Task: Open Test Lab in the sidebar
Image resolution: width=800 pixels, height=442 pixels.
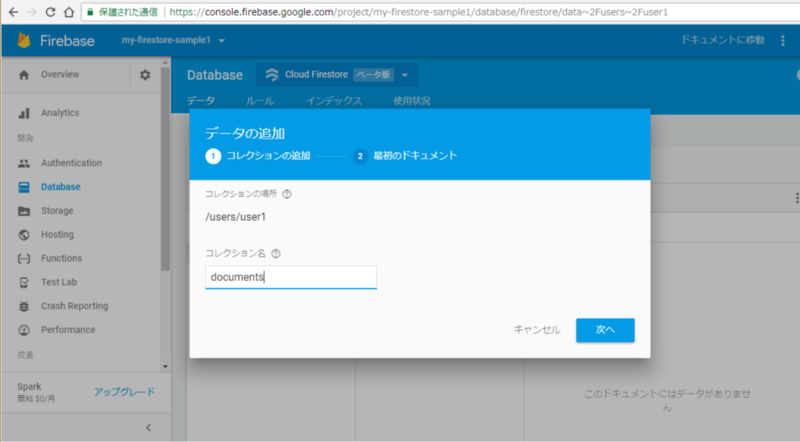Action: (x=59, y=282)
